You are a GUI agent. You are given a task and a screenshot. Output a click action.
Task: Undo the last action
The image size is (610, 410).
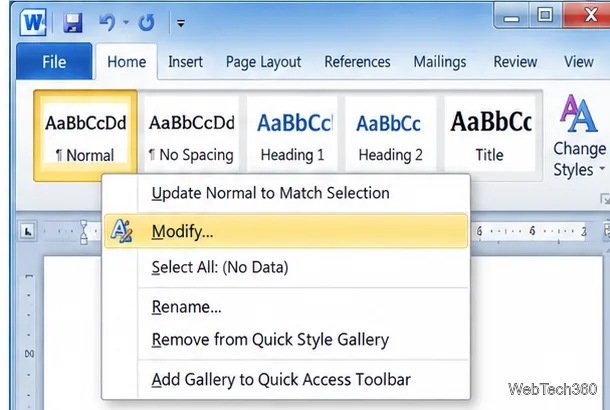click(107, 23)
